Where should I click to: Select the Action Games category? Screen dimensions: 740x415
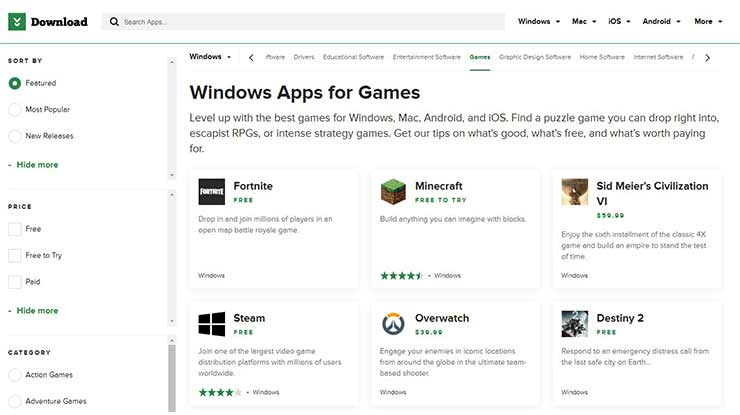point(15,375)
